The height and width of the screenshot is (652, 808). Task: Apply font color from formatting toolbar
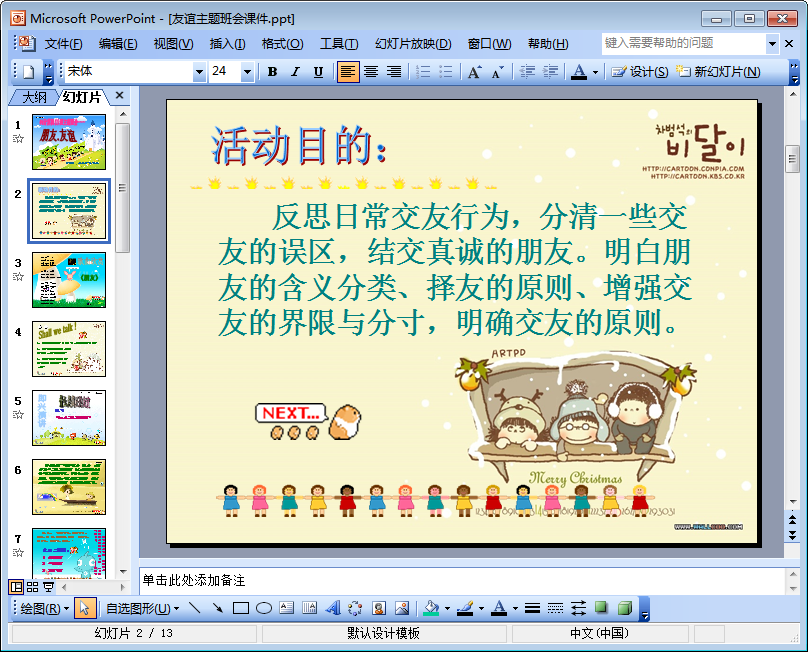pos(579,72)
